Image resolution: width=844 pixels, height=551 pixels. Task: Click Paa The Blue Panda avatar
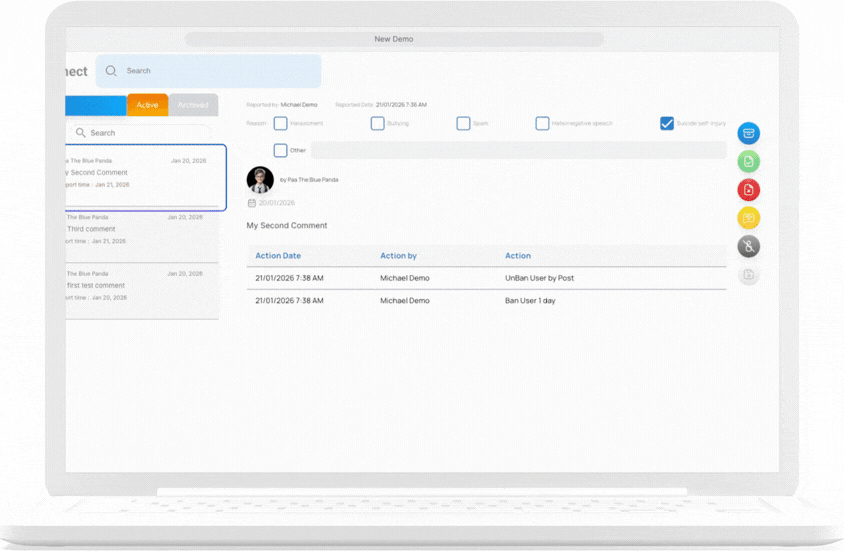(x=260, y=180)
